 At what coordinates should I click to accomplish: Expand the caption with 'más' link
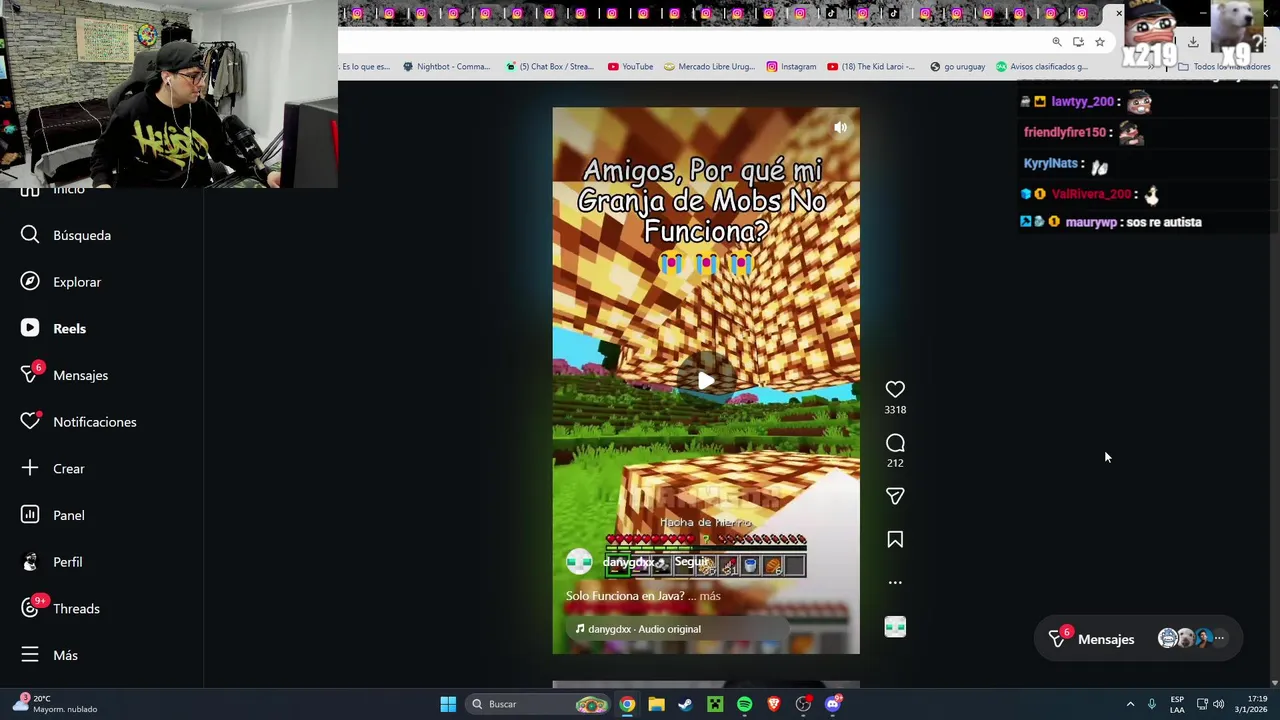(710, 596)
